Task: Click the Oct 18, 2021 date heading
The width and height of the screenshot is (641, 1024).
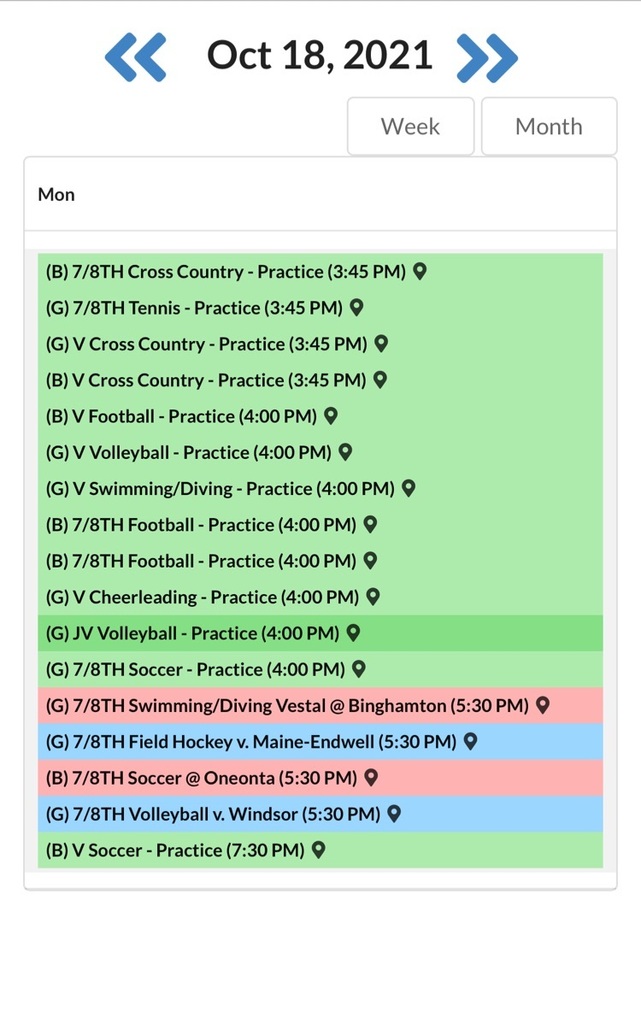Action: pos(320,56)
